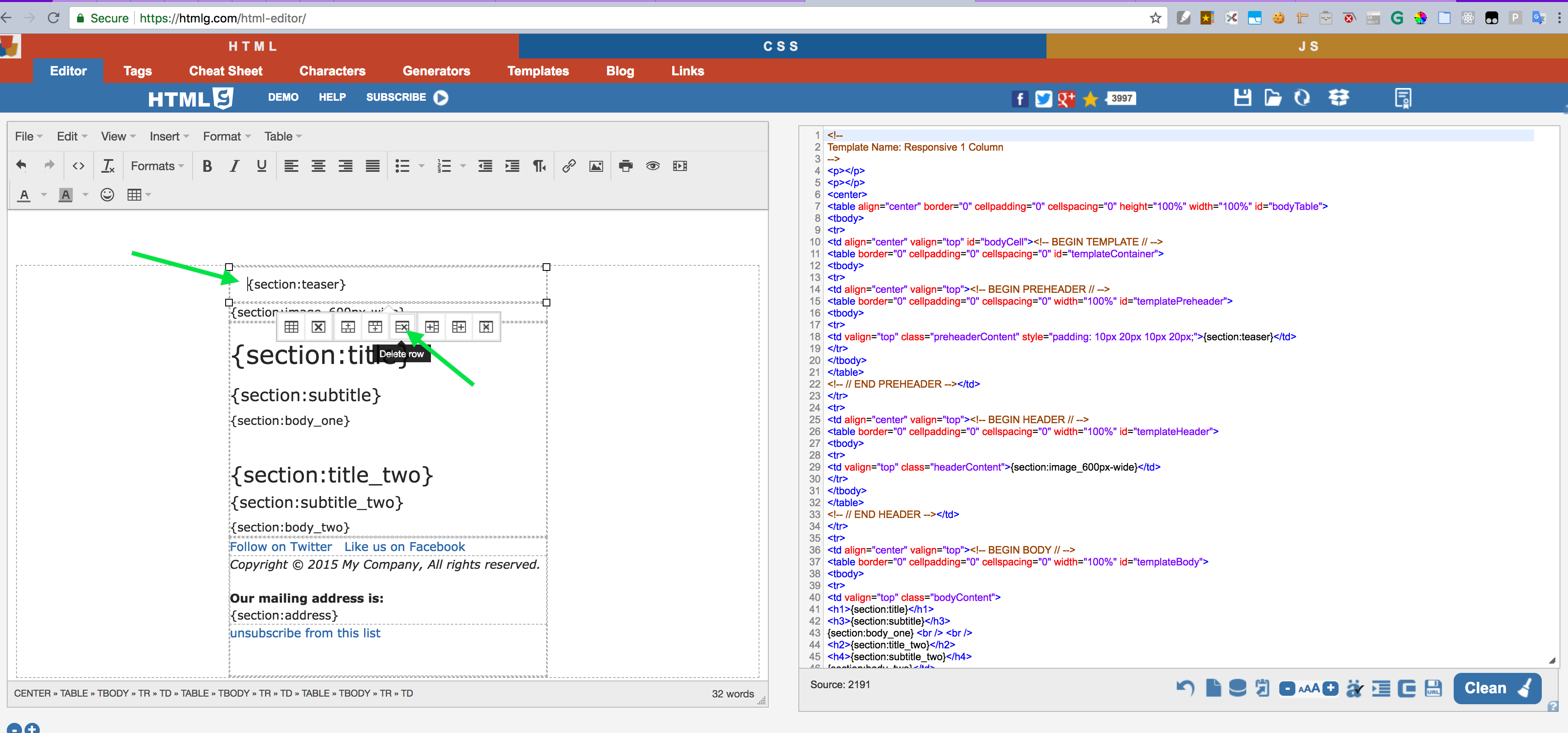
Task: Insert a bullet list
Action: pyautogui.click(x=402, y=165)
